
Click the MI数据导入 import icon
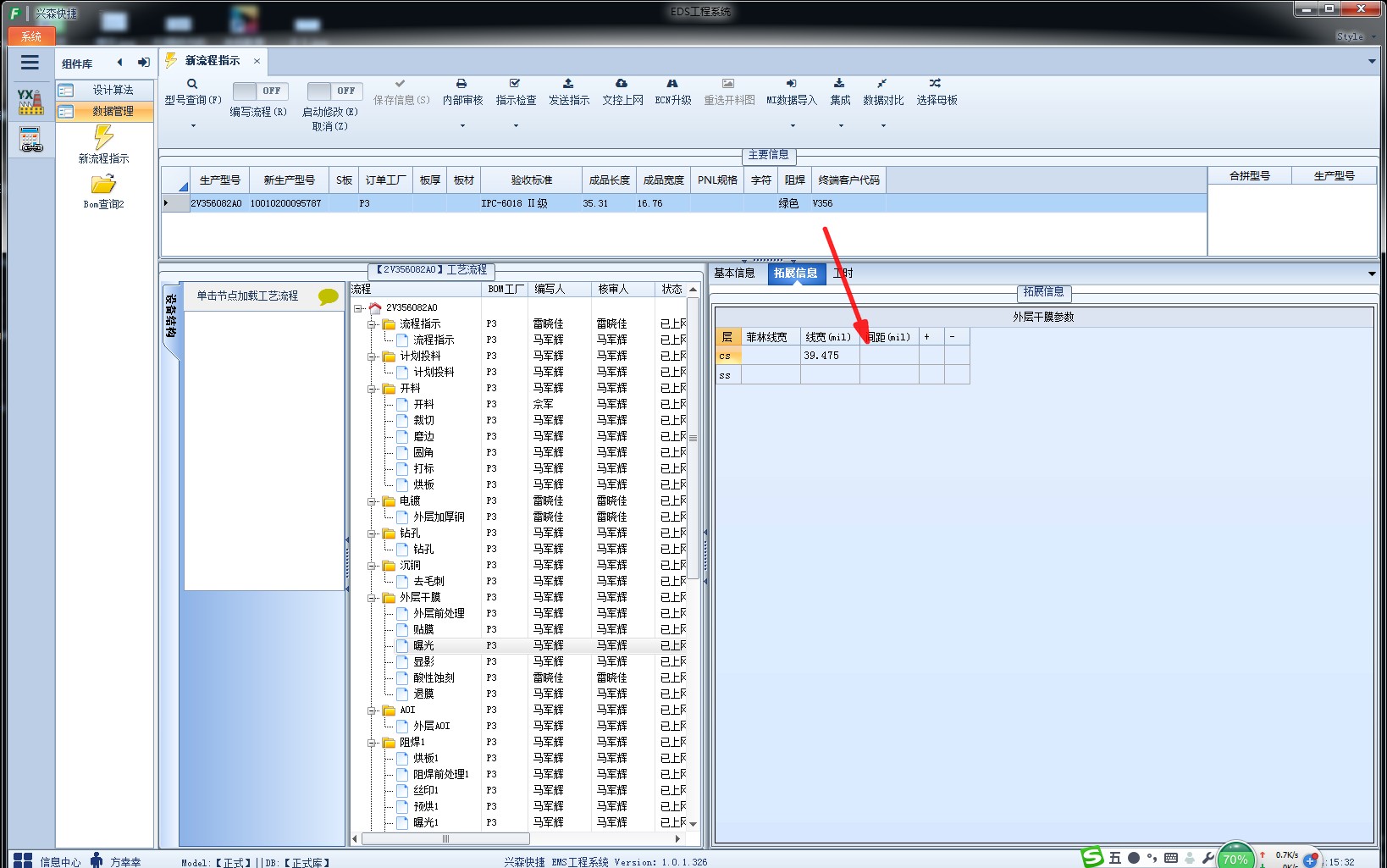pyautogui.click(x=791, y=84)
